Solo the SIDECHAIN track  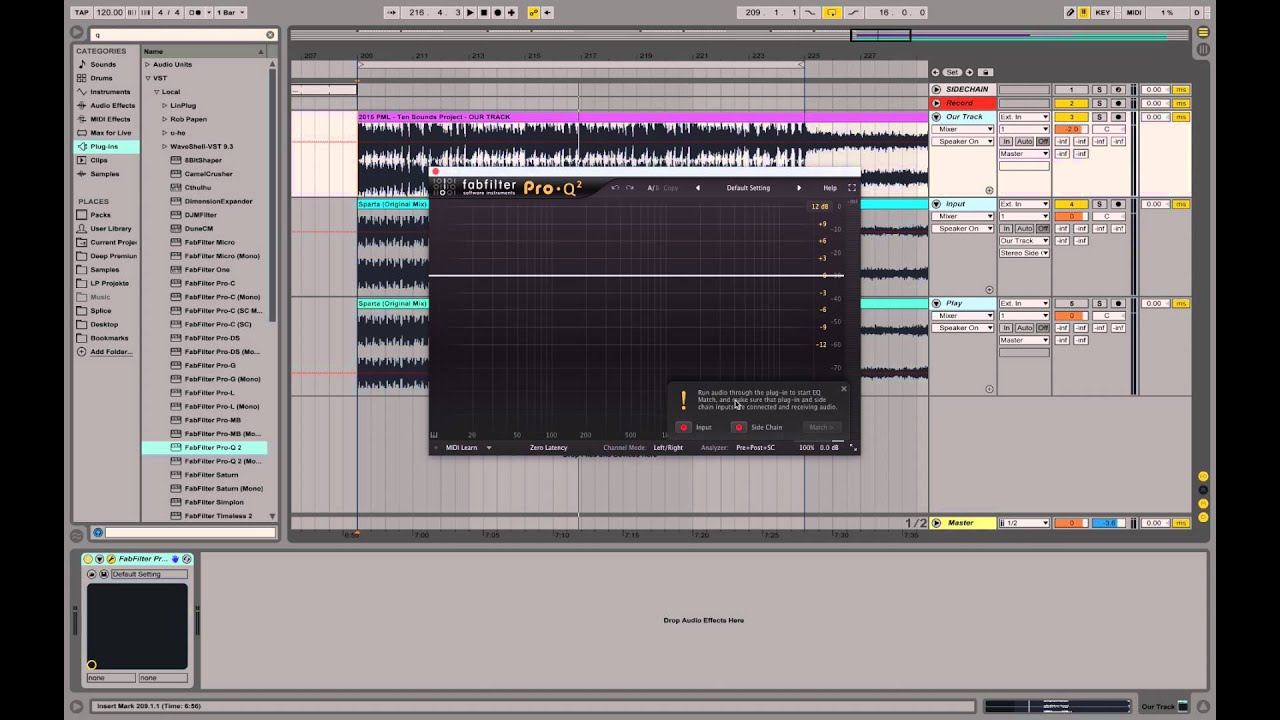[x=1098, y=90]
